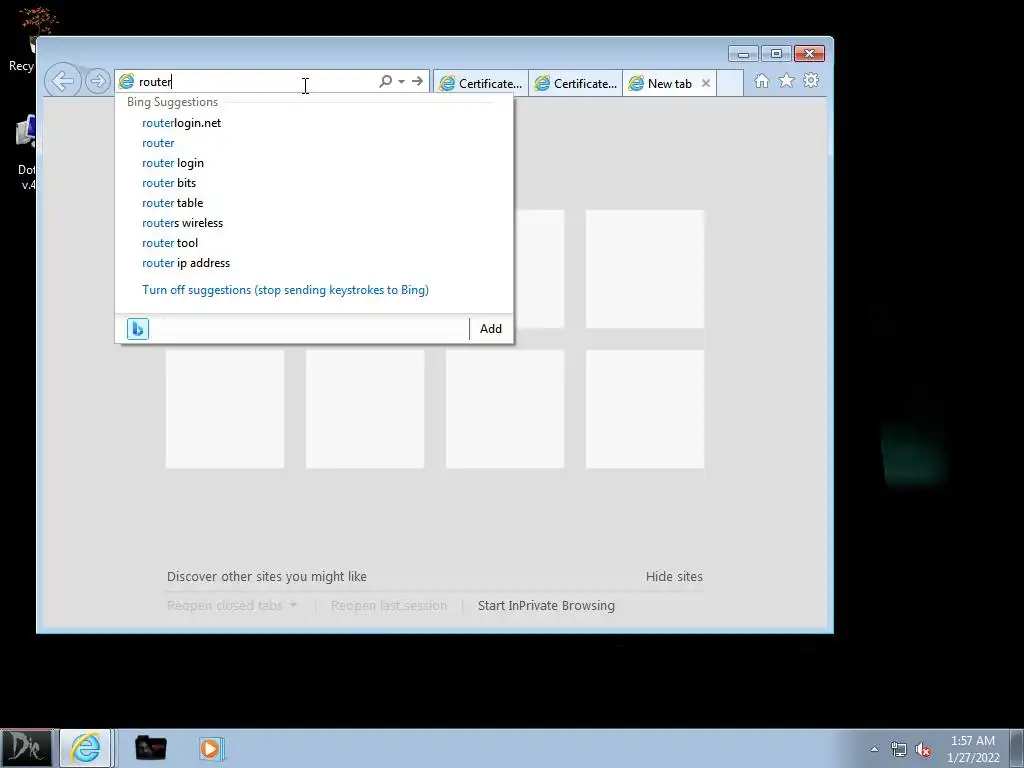The image size is (1024, 768).
Task: Open the Tools gear icon
Action: pyautogui.click(x=811, y=80)
